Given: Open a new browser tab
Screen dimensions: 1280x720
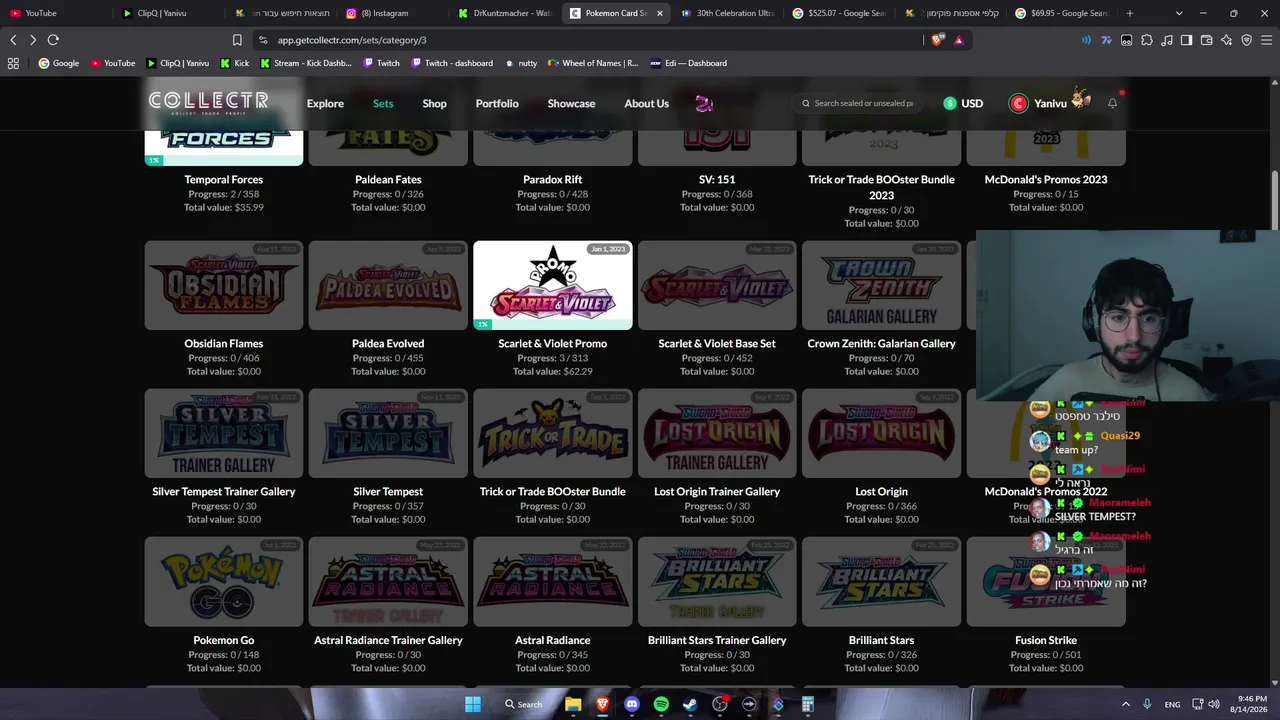Looking at the screenshot, I should (x=1130, y=13).
